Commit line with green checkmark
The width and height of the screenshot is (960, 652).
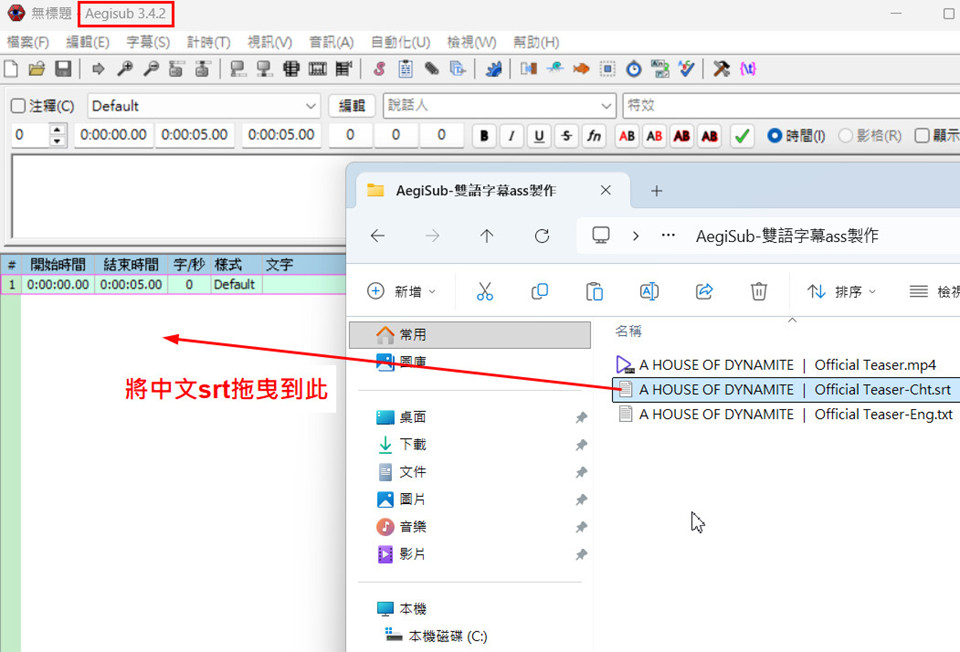tap(741, 136)
